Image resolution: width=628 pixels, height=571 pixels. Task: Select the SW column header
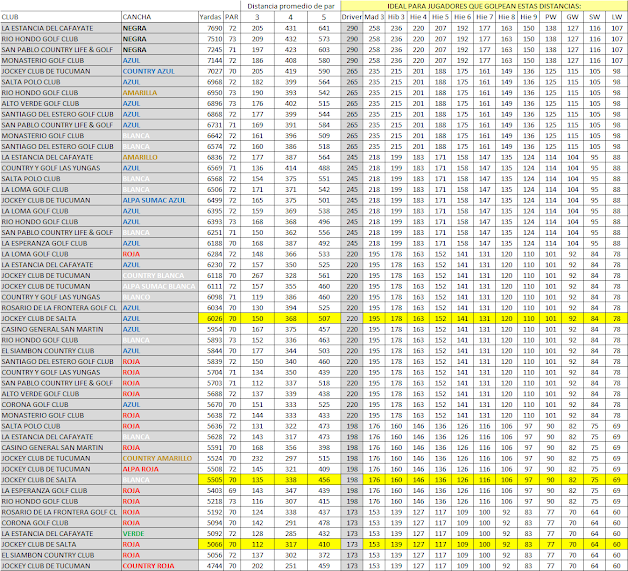[595, 17]
